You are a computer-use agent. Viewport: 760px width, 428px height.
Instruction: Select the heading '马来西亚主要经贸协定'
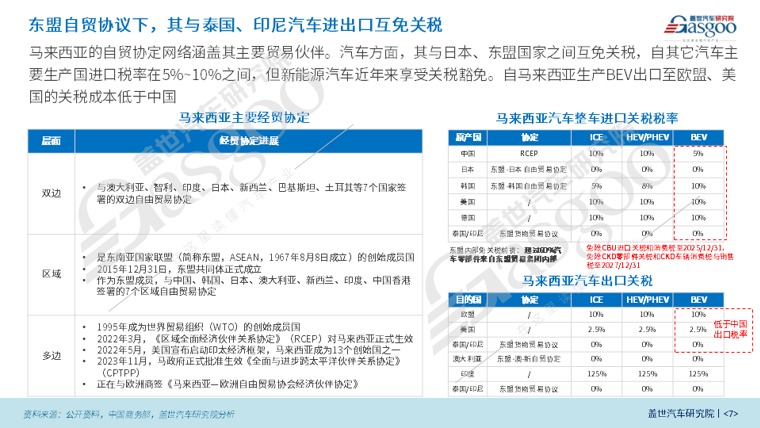tap(244, 118)
